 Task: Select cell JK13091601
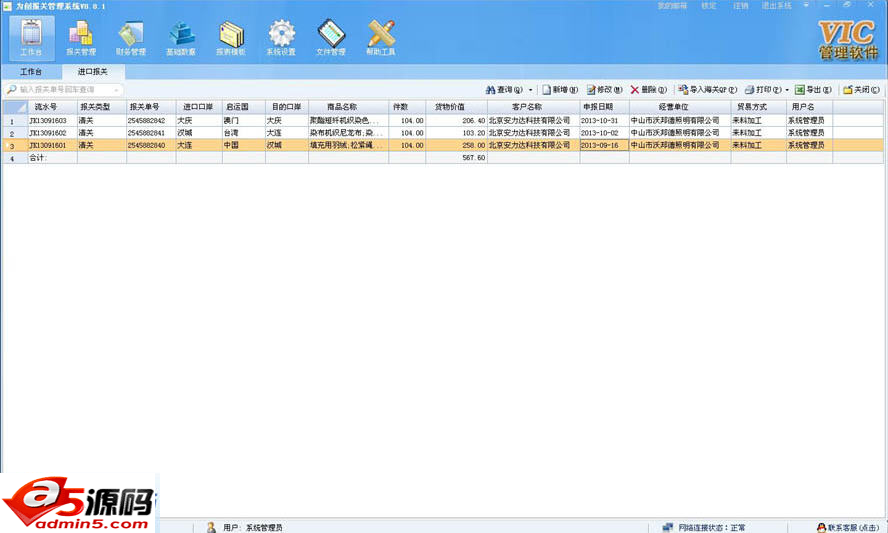pos(52,146)
